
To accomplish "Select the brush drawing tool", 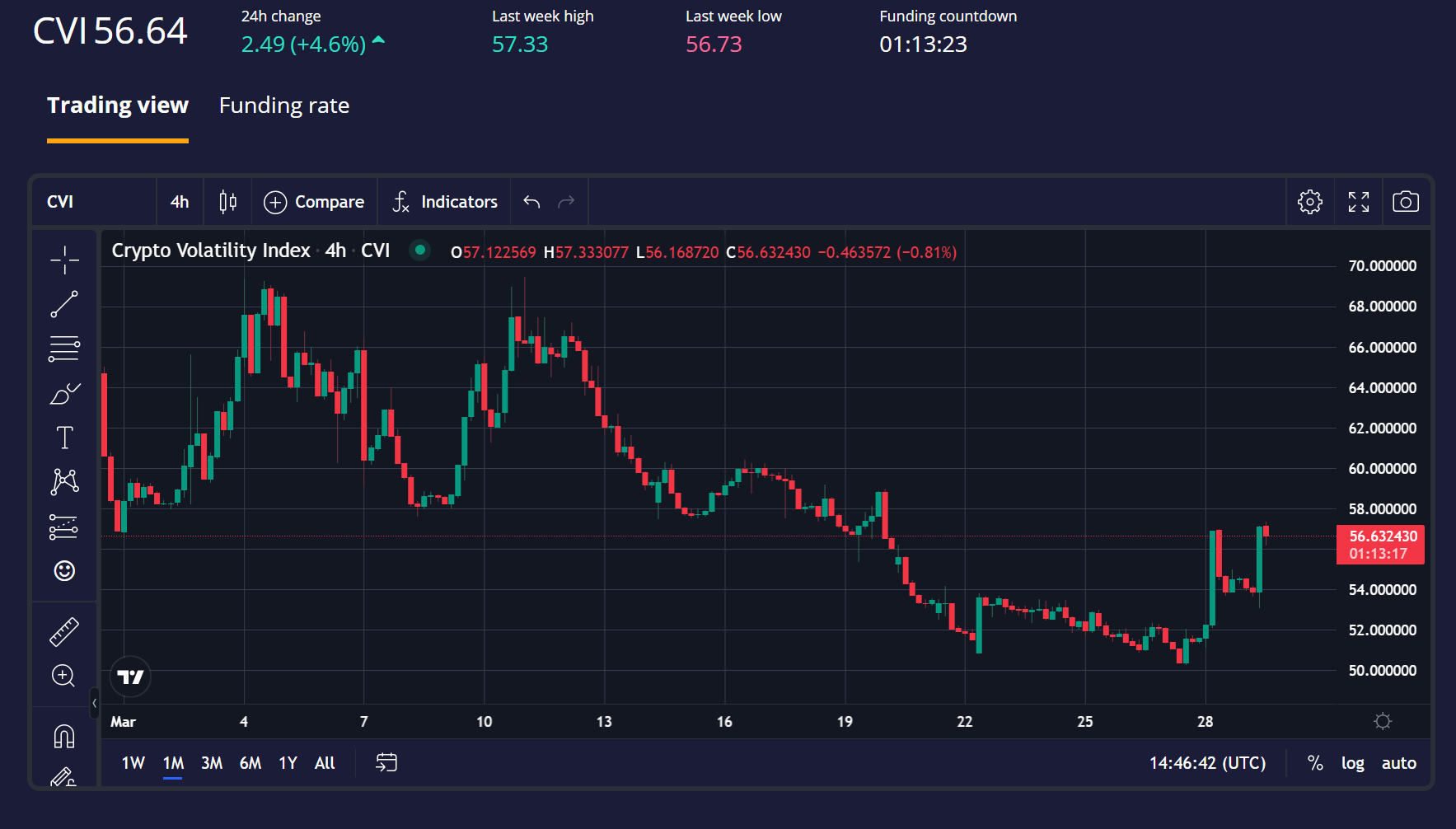I will [x=64, y=394].
